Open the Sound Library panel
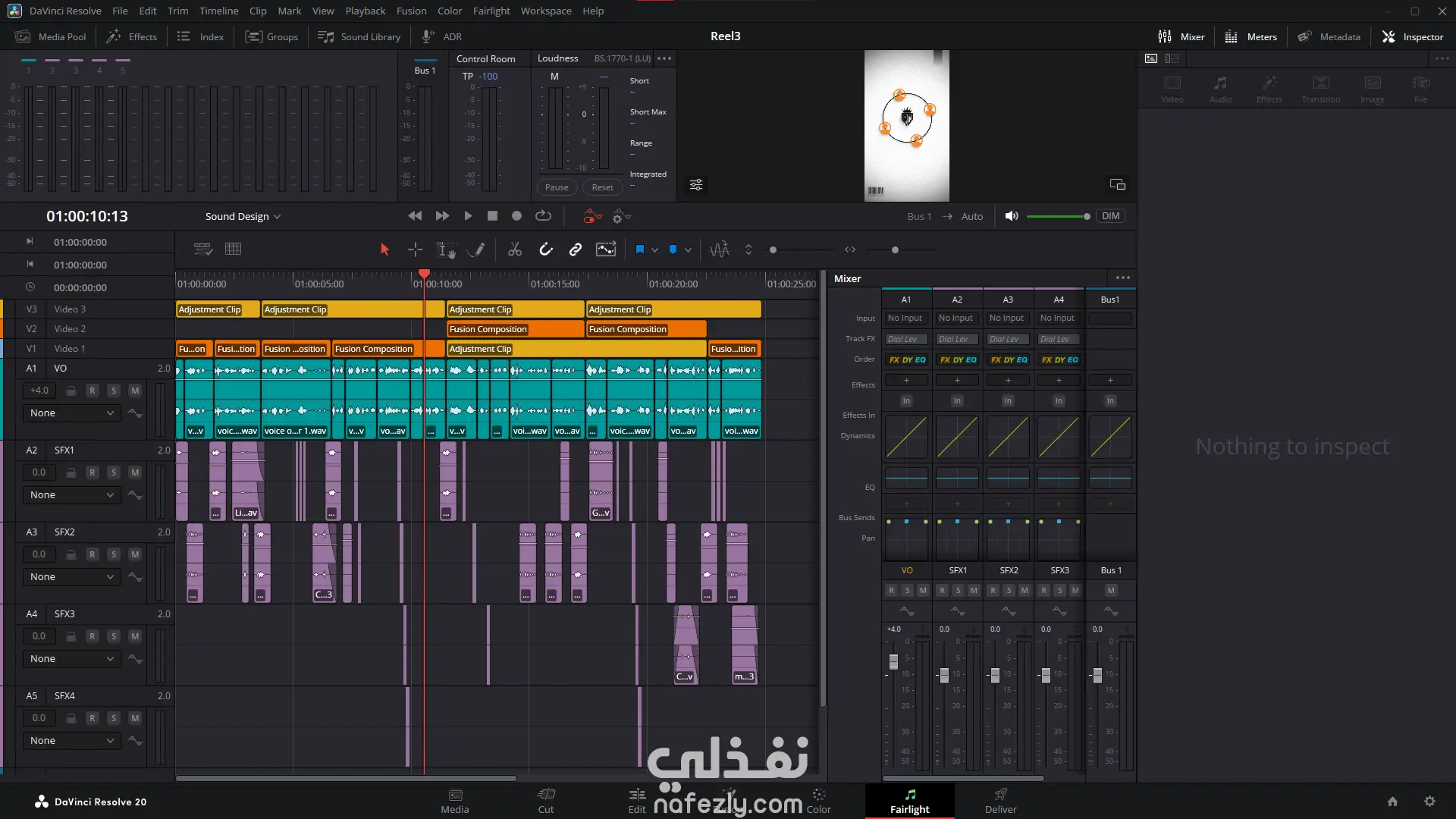 click(359, 36)
